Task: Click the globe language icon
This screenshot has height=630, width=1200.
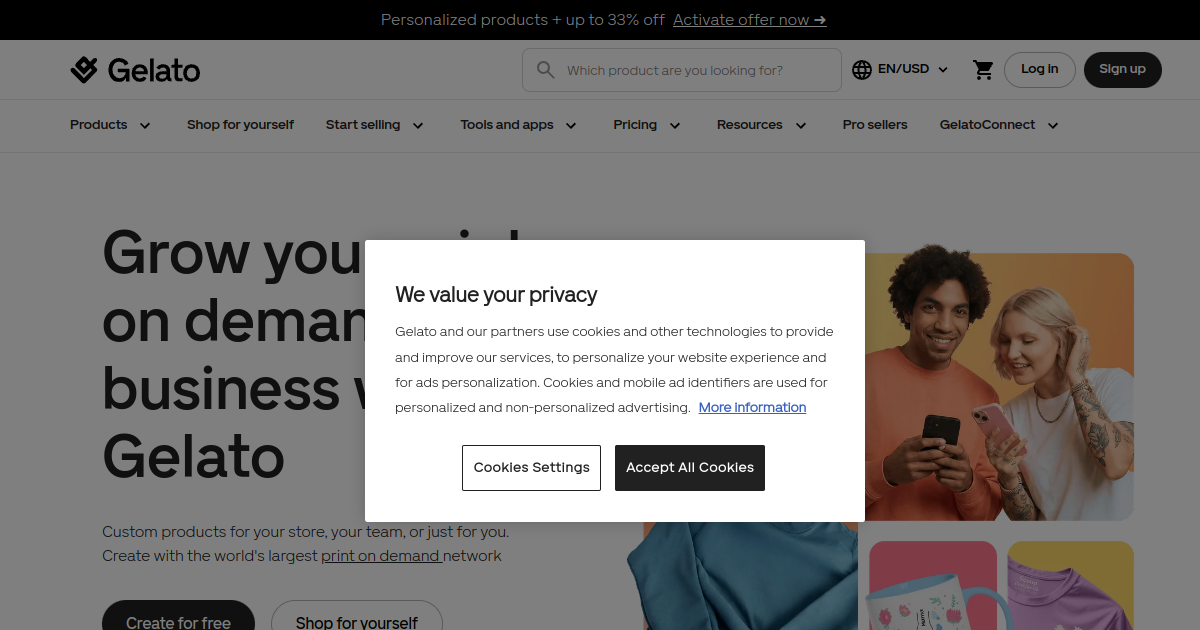Action: pyautogui.click(x=862, y=70)
